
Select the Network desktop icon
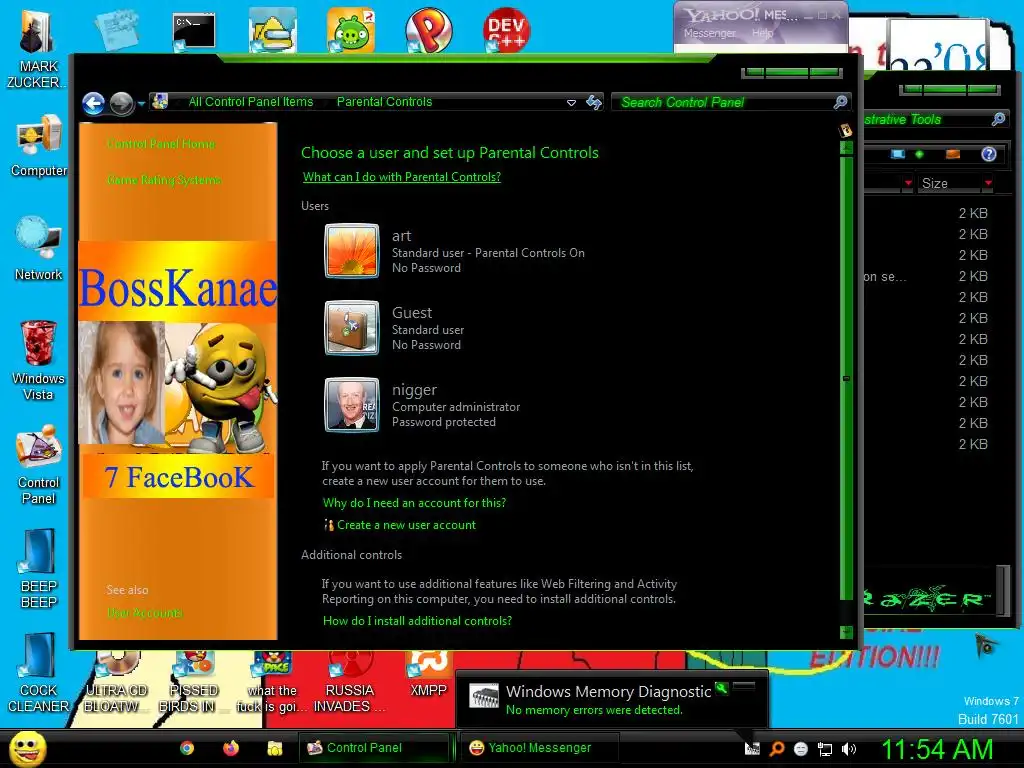tap(39, 249)
